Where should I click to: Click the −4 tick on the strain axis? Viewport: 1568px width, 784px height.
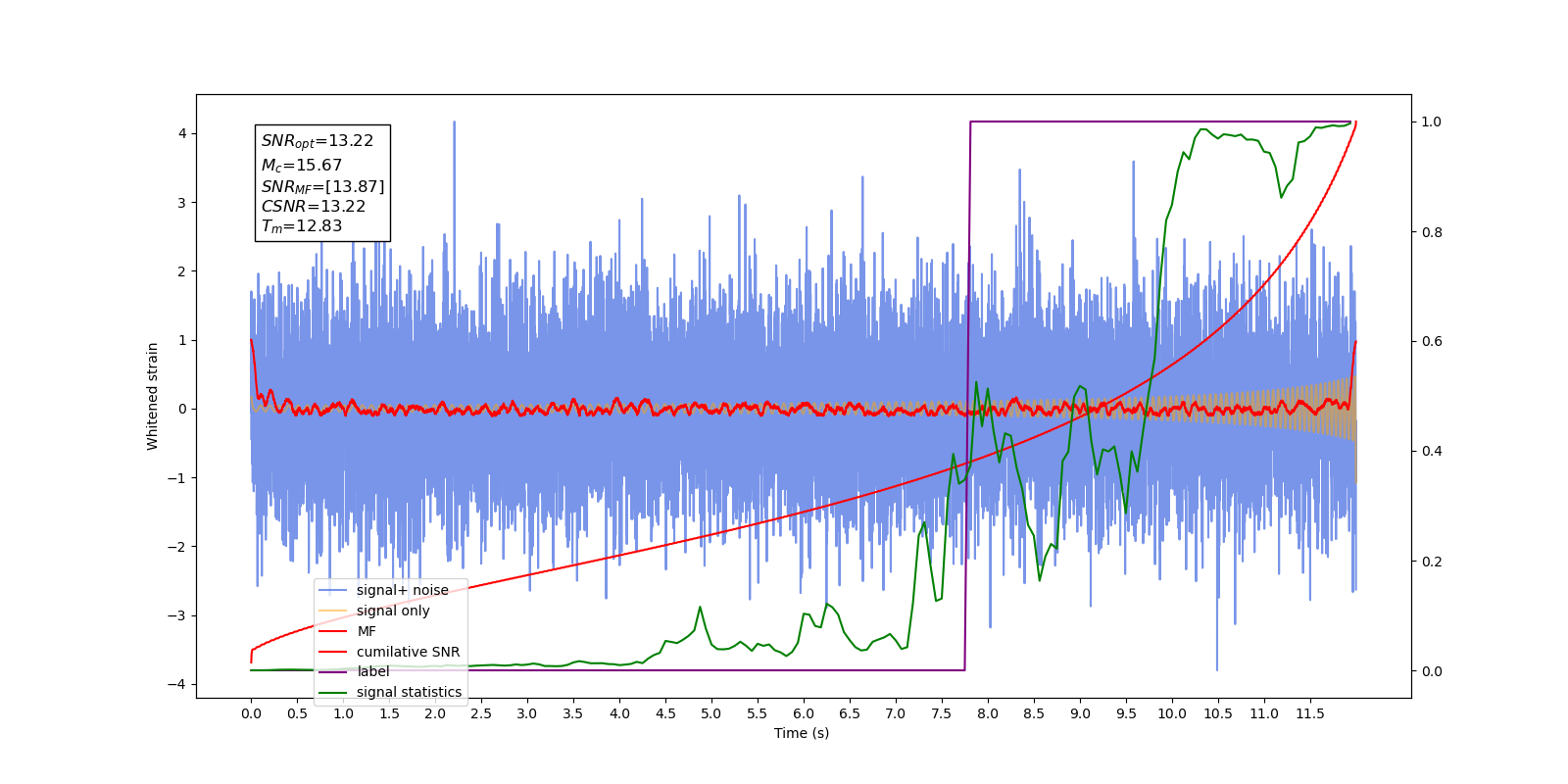tap(176, 685)
